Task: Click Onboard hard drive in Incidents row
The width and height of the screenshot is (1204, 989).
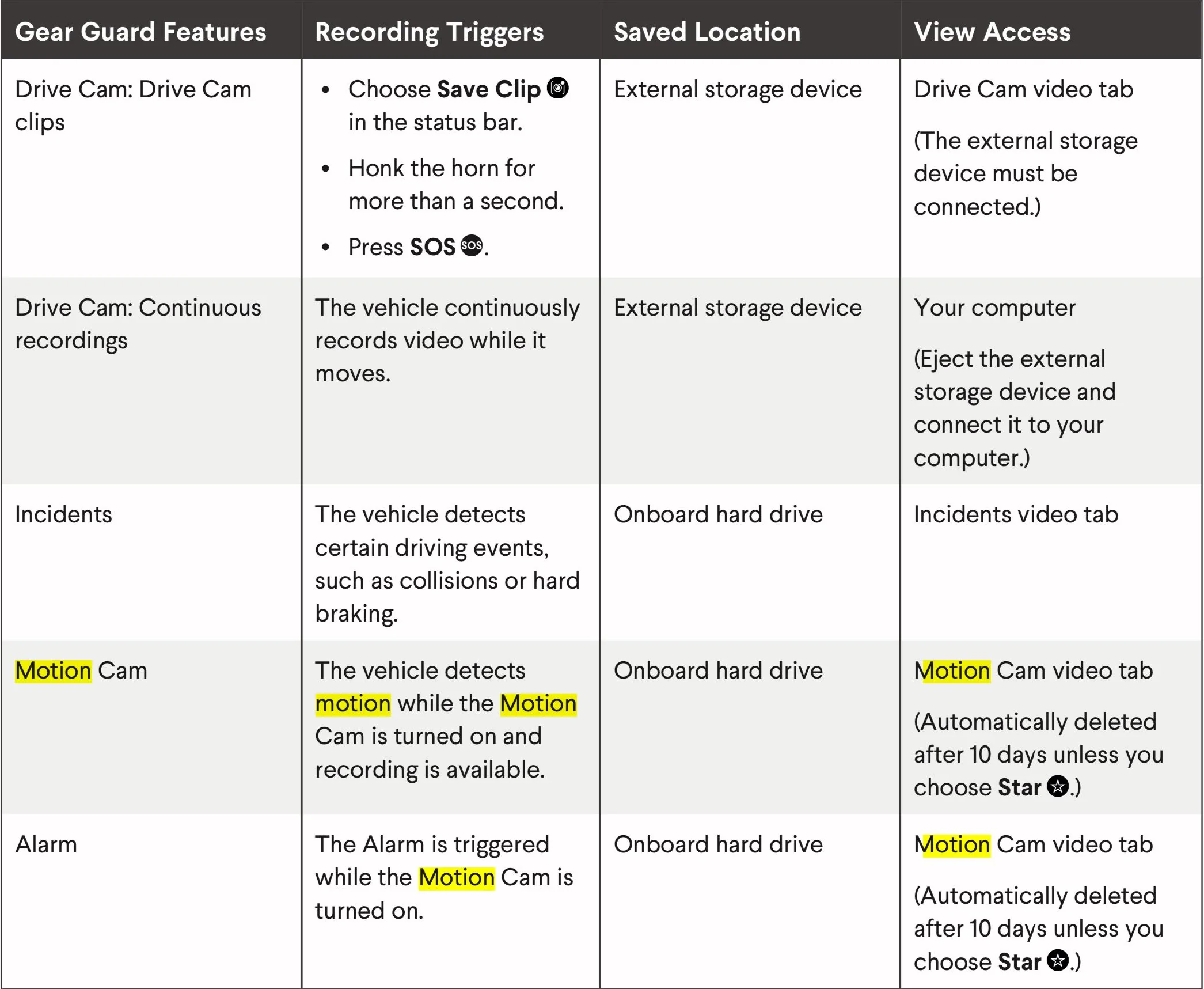Action: pos(718,514)
